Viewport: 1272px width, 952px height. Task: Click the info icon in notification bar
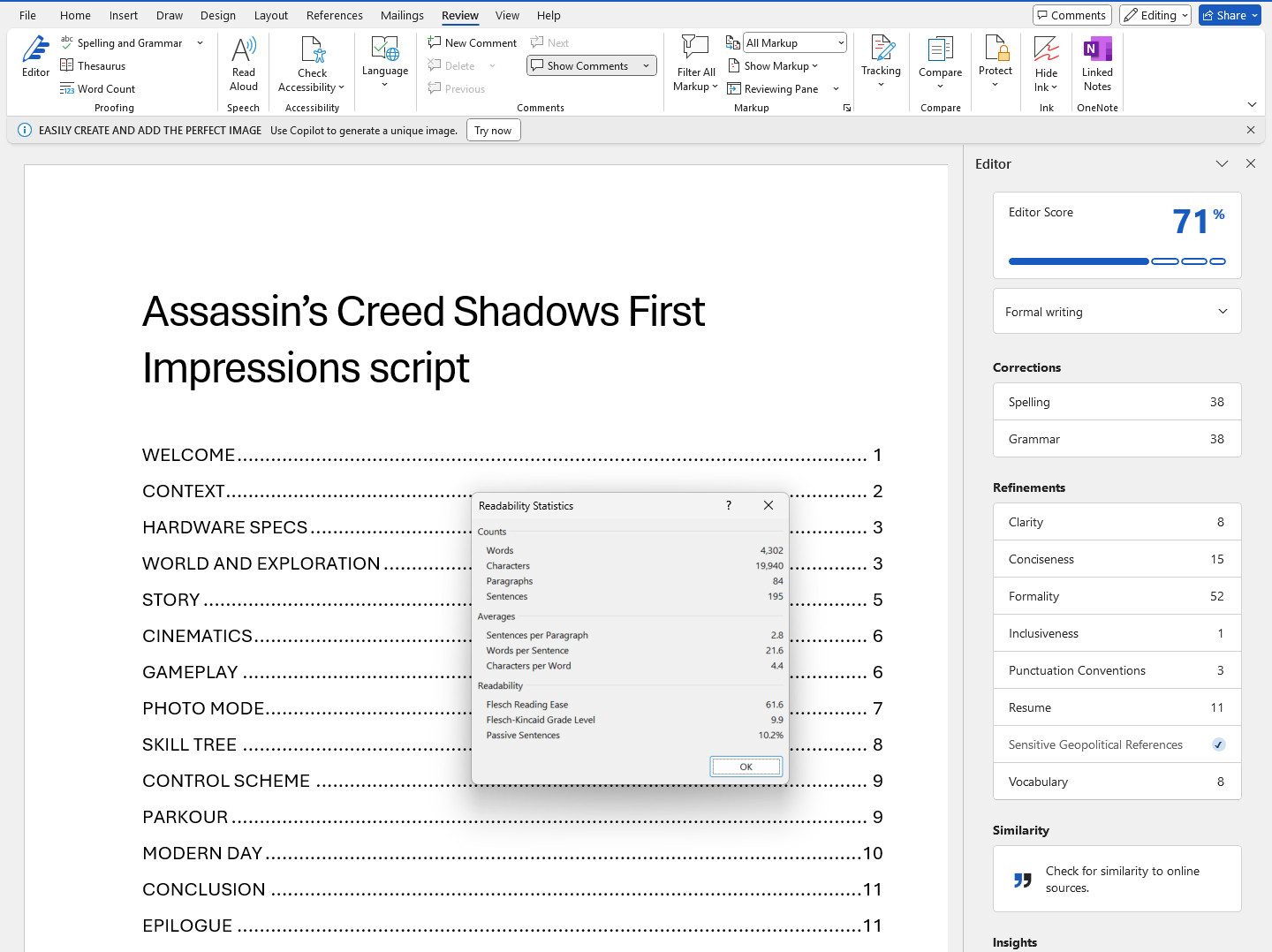pos(25,130)
